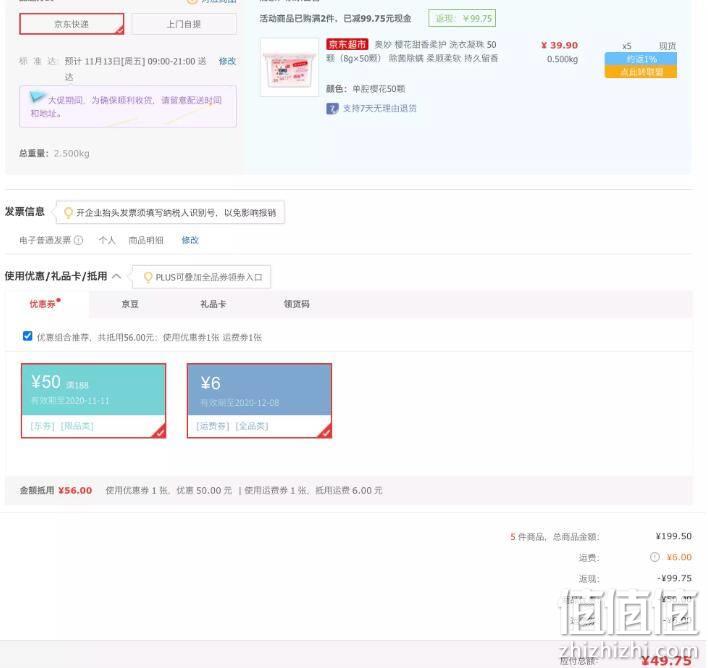The height and width of the screenshot is (668, 708).
Task: Click the 7-day return support icon
Action: click(332, 108)
